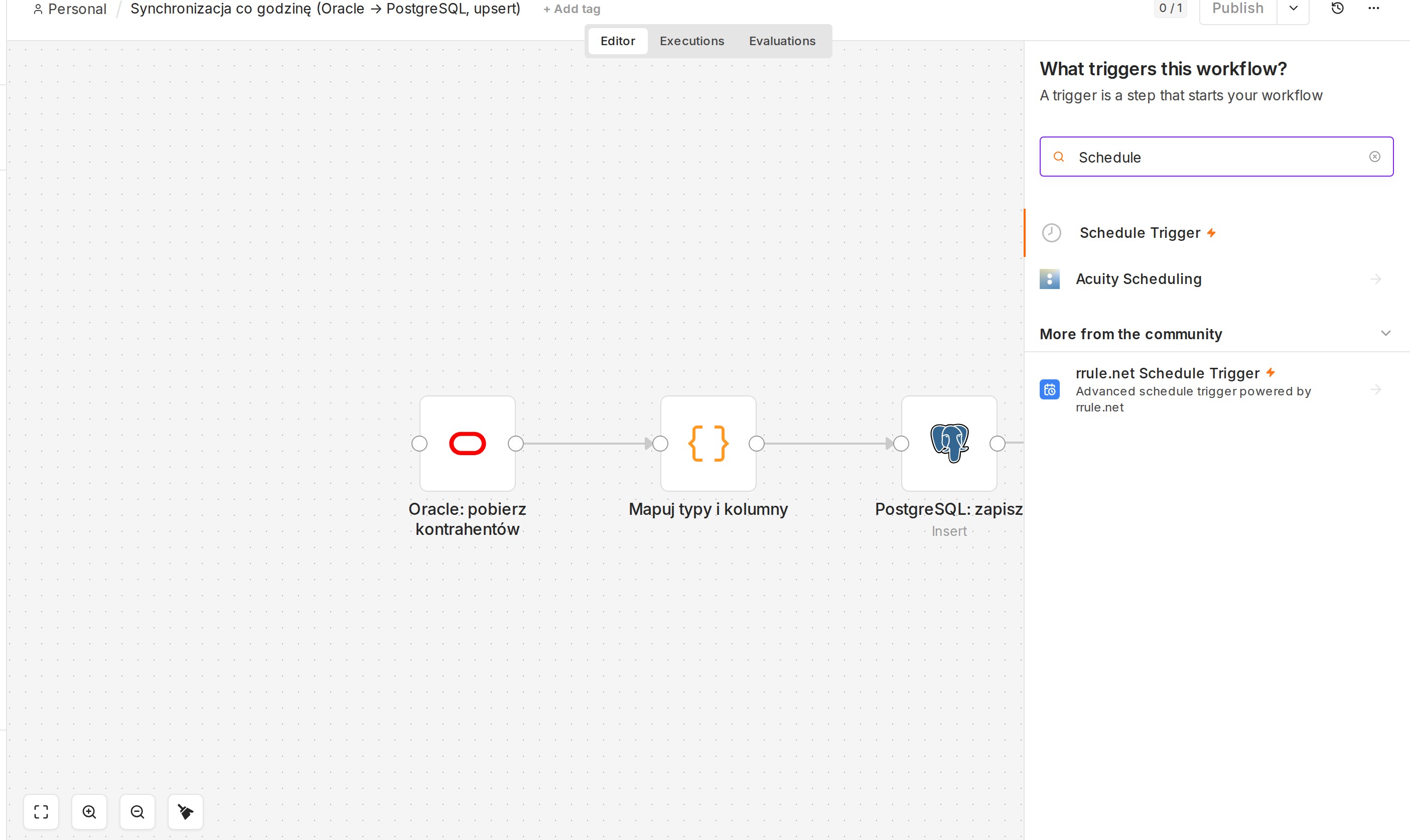Switch to the Editor tab
Screen dimensions: 1410x840
click(x=618, y=41)
